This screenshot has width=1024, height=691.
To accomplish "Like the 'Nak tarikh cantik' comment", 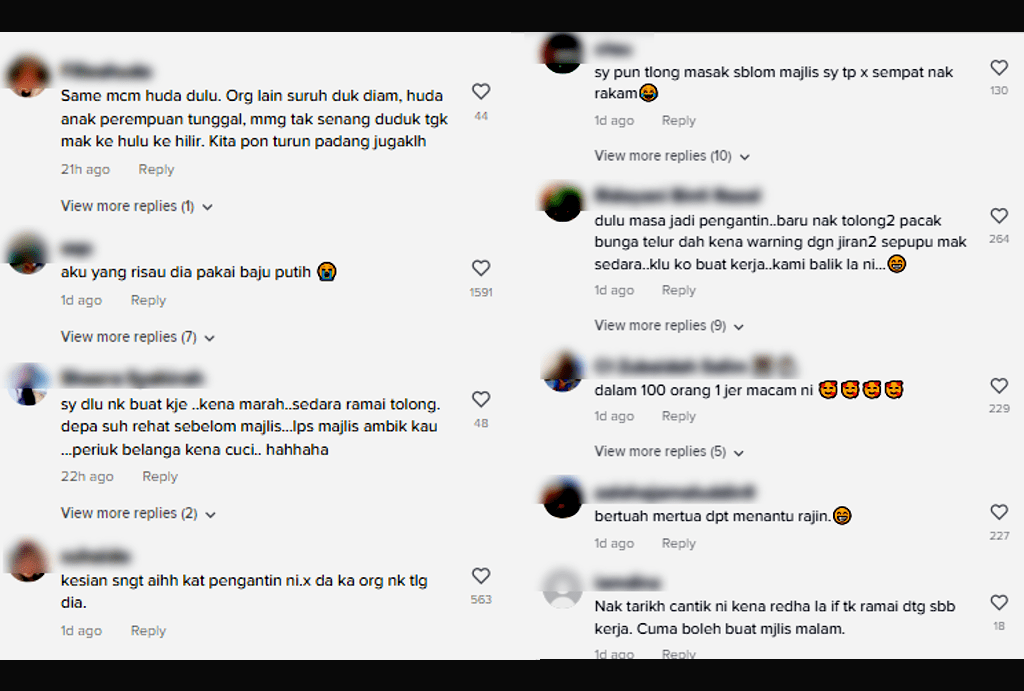I will point(999,602).
